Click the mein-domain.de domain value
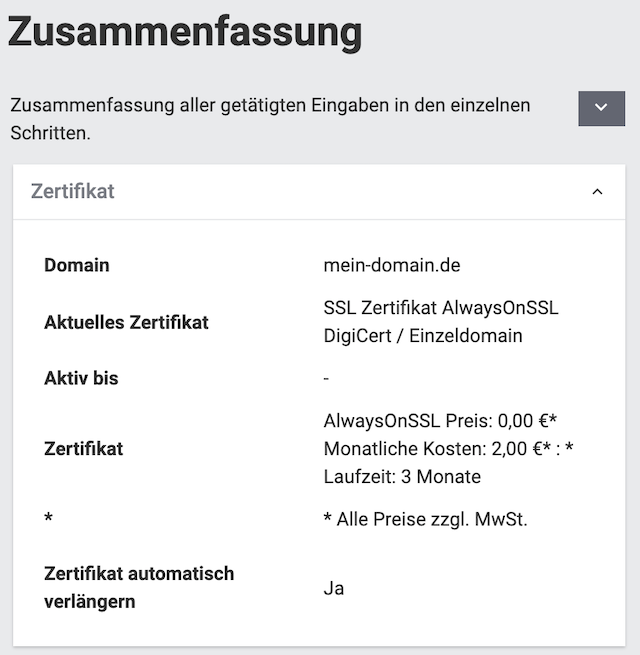Image resolution: width=640 pixels, height=655 pixels. 392,265
